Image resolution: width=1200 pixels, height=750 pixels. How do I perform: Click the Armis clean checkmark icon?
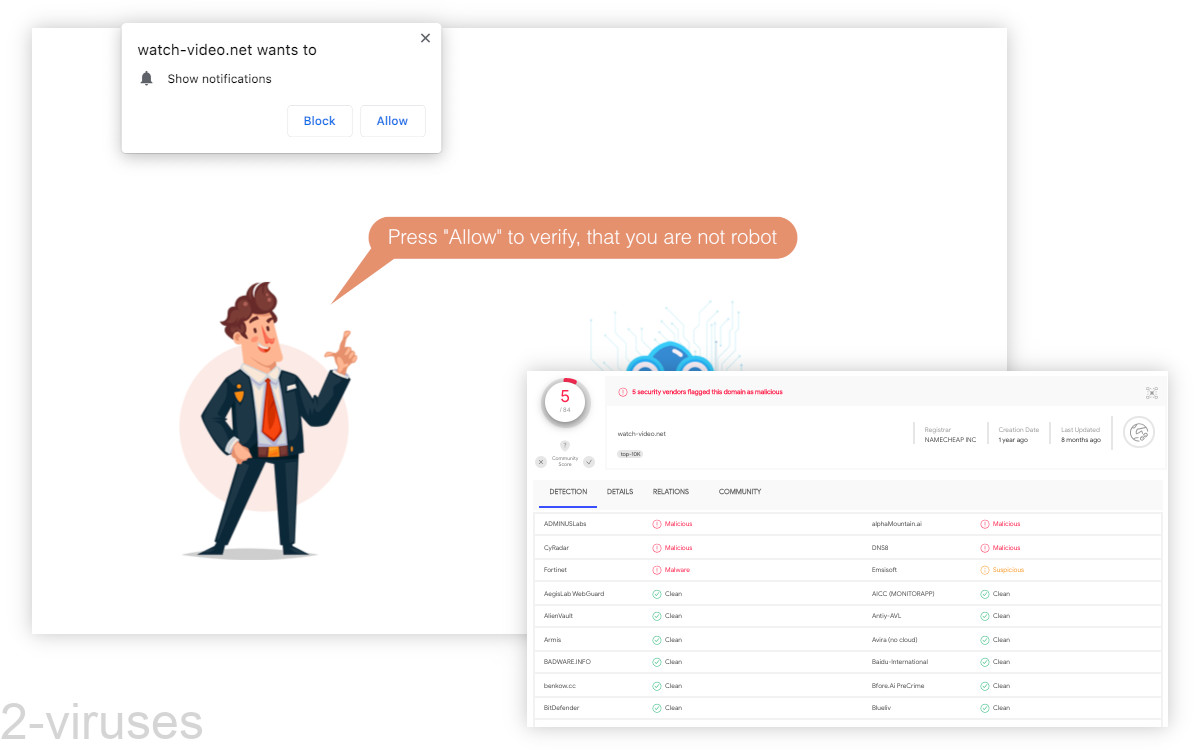pos(657,640)
